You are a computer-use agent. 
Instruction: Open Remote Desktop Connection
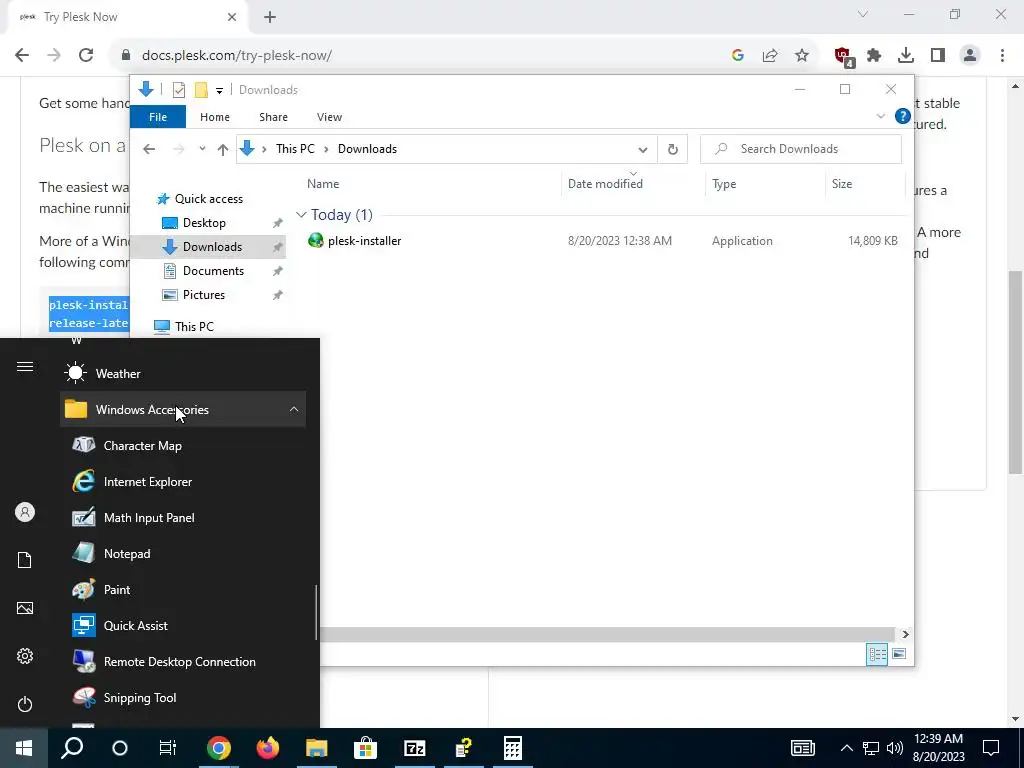tap(183, 661)
